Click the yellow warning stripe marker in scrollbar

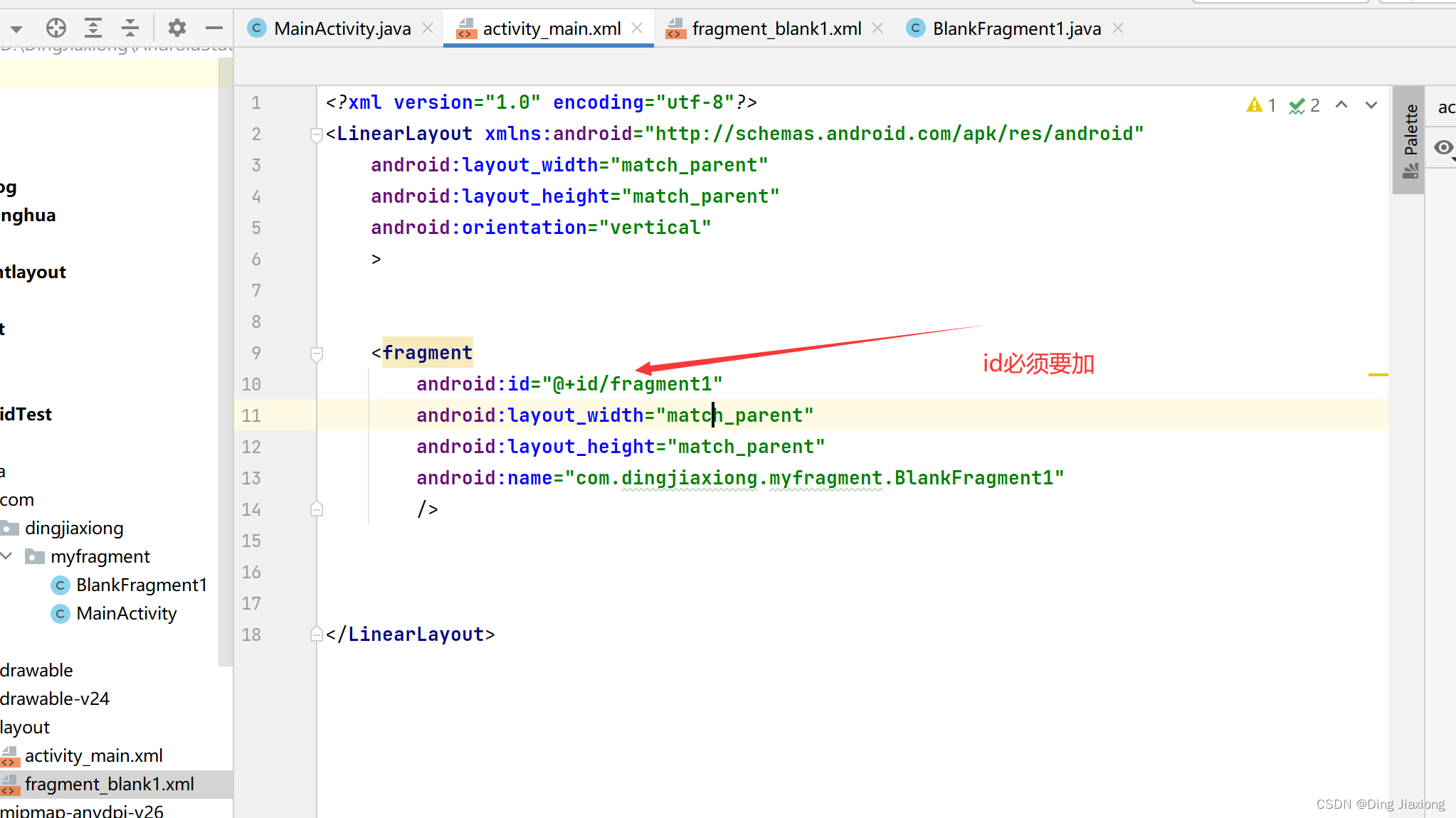pyautogui.click(x=1378, y=375)
